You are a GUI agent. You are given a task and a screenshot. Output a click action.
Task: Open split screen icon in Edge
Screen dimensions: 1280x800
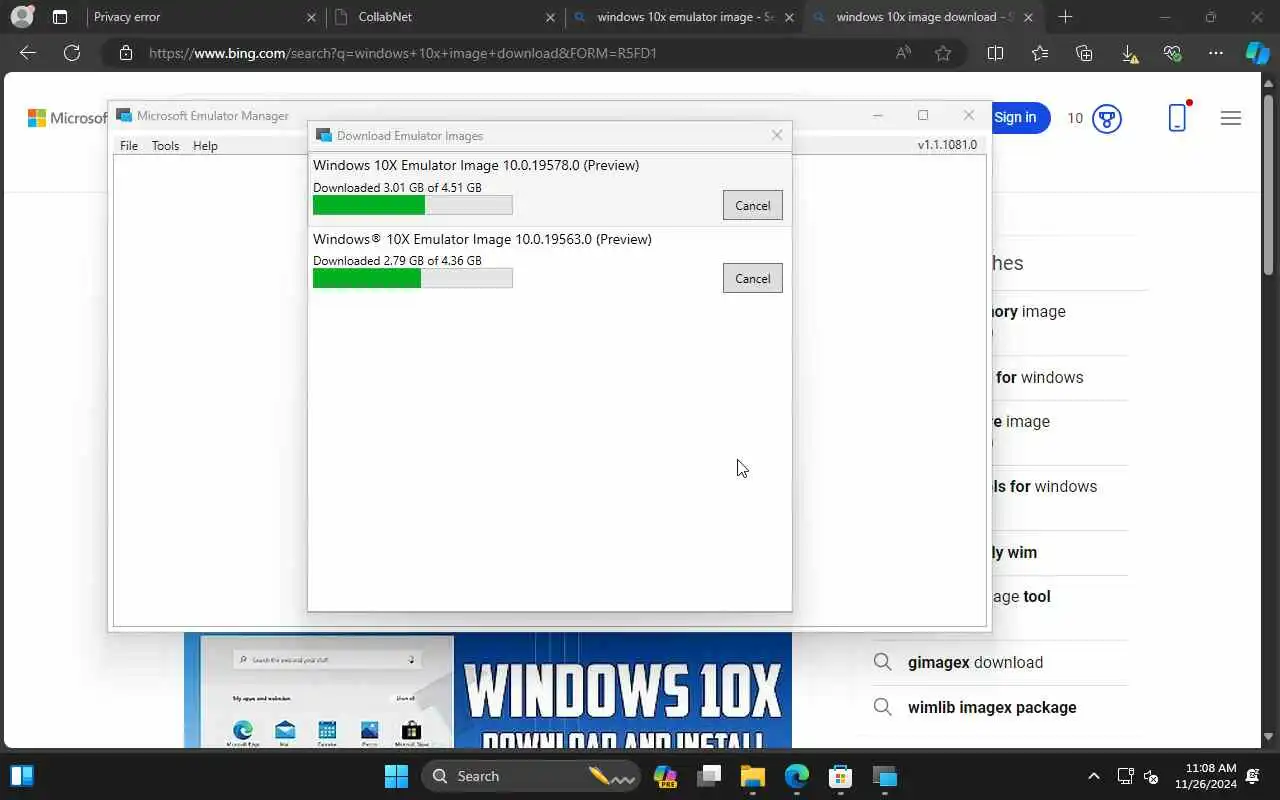point(995,53)
